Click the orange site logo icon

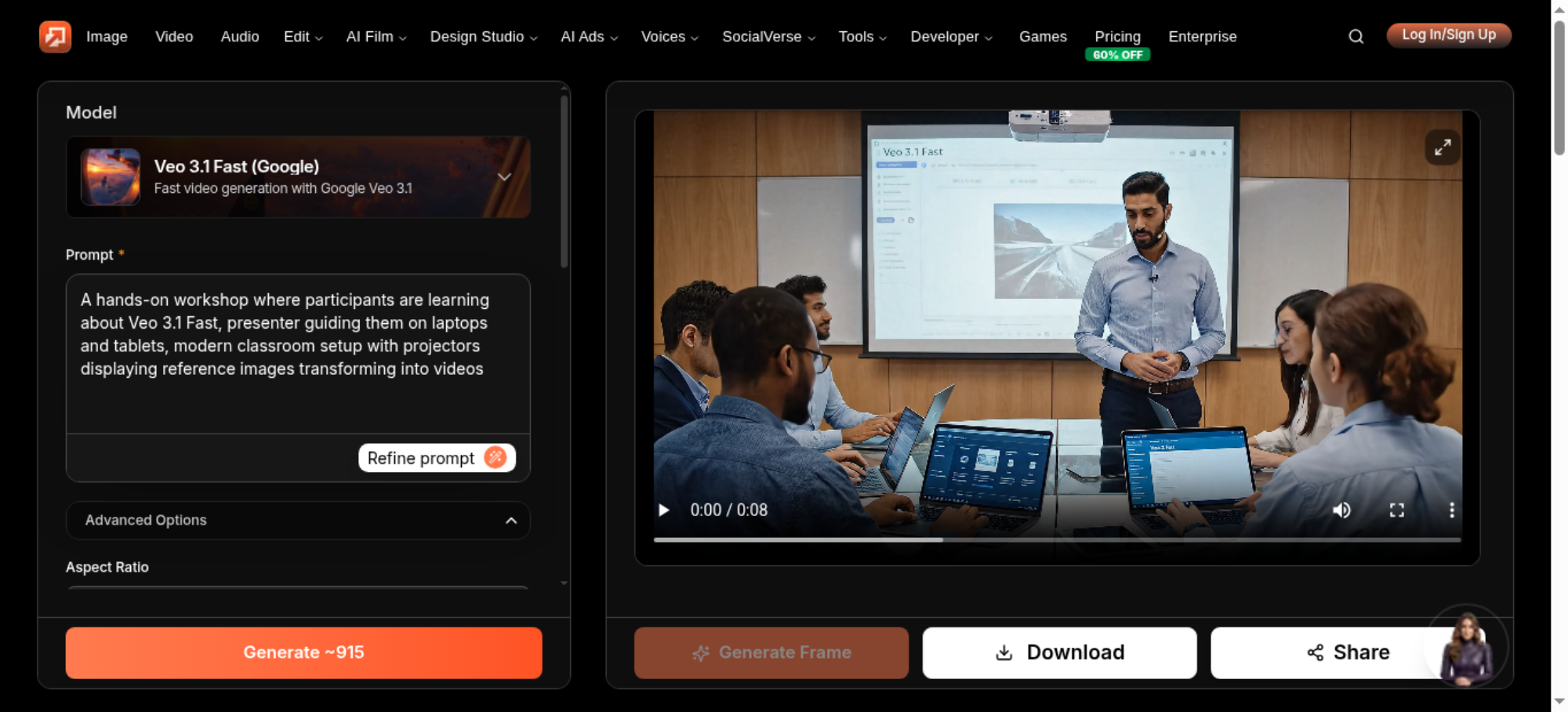[55, 36]
